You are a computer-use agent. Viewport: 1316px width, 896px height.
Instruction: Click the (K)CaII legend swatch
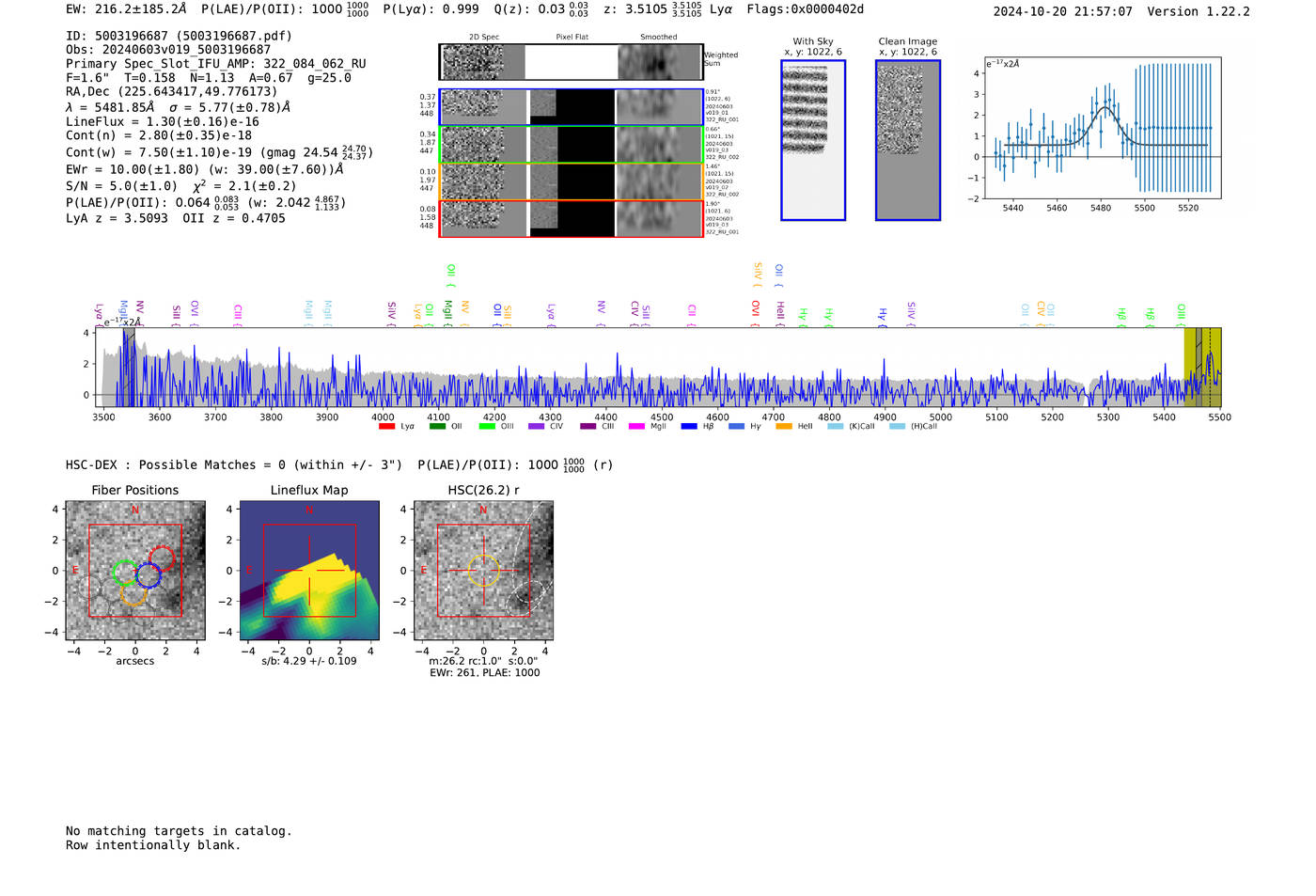[835, 427]
